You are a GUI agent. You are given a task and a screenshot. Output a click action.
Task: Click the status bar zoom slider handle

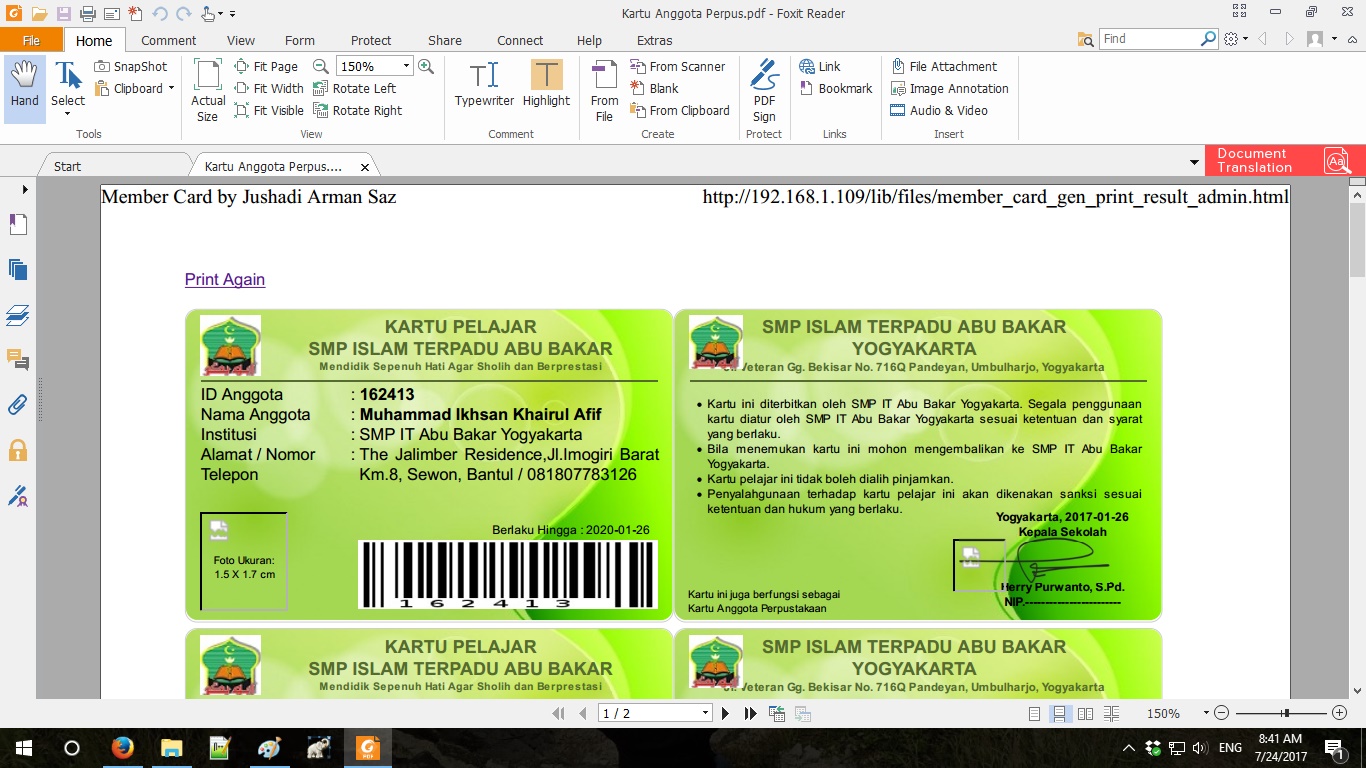point(1286,713)
